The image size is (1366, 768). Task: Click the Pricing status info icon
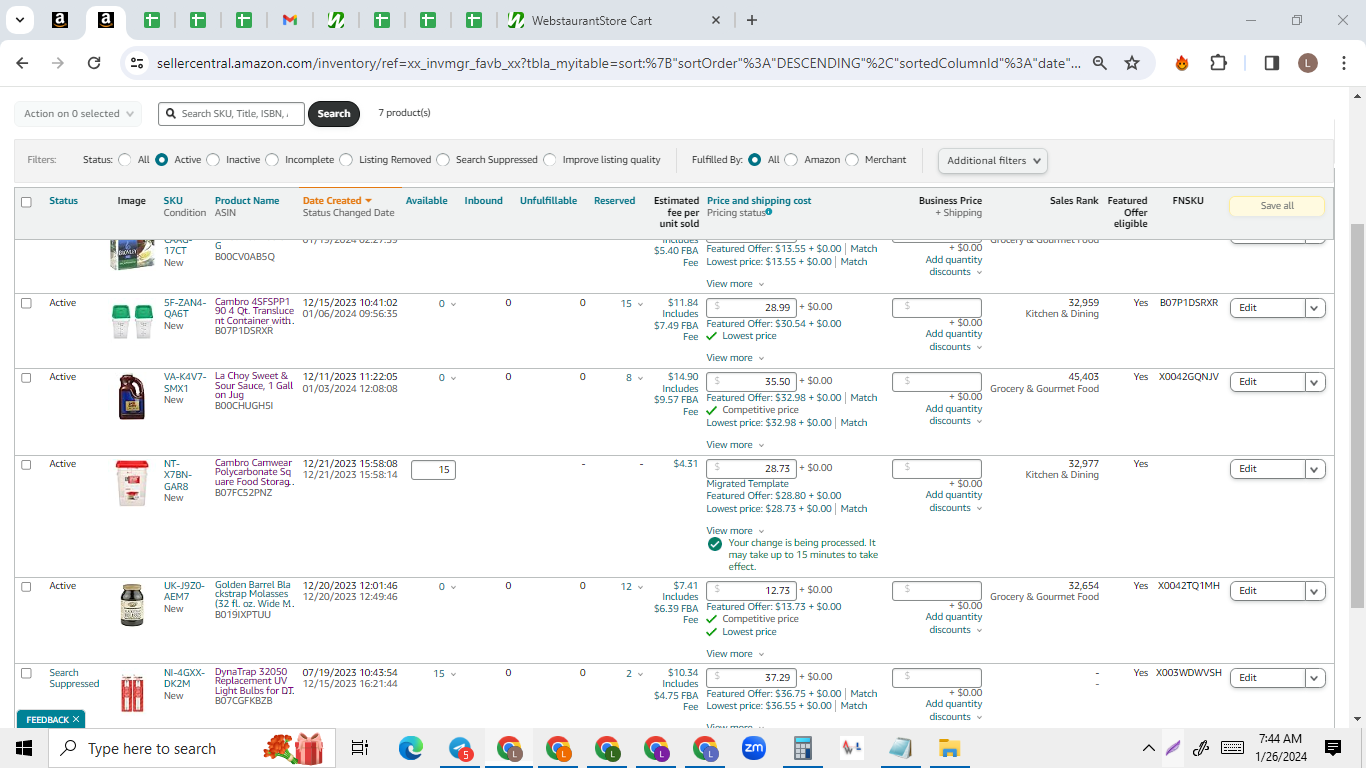(x=769, y=212)
